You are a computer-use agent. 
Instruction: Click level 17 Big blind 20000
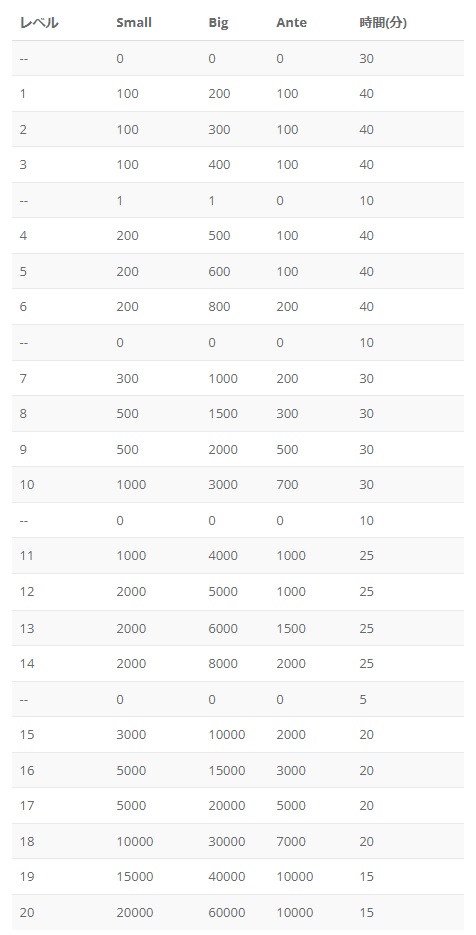[226, 806]
